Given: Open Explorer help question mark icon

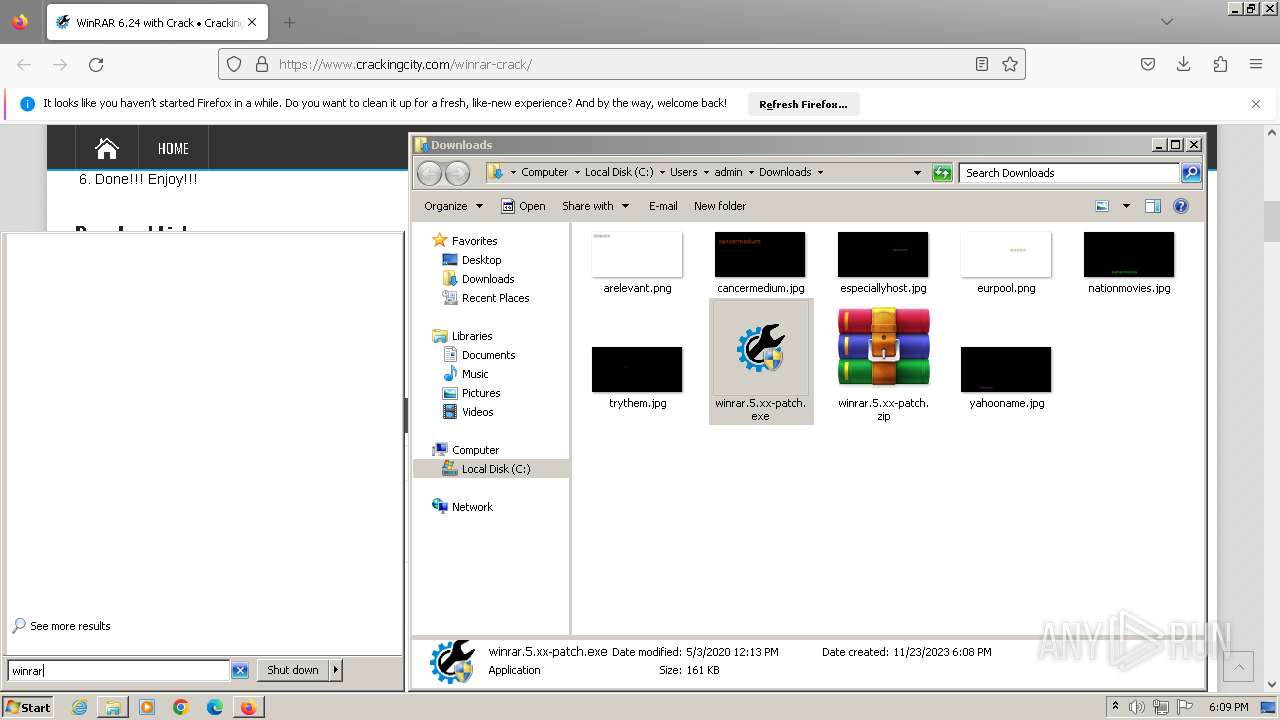Looking at the screenshot, I should pos(1181,206).
